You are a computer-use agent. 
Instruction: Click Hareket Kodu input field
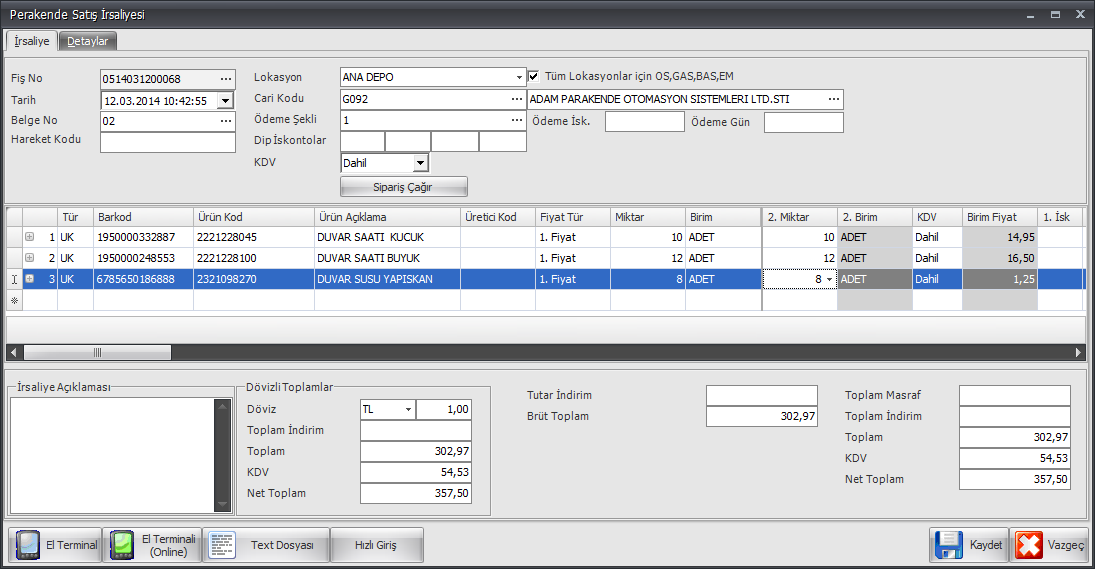click(x=168, y=142)
